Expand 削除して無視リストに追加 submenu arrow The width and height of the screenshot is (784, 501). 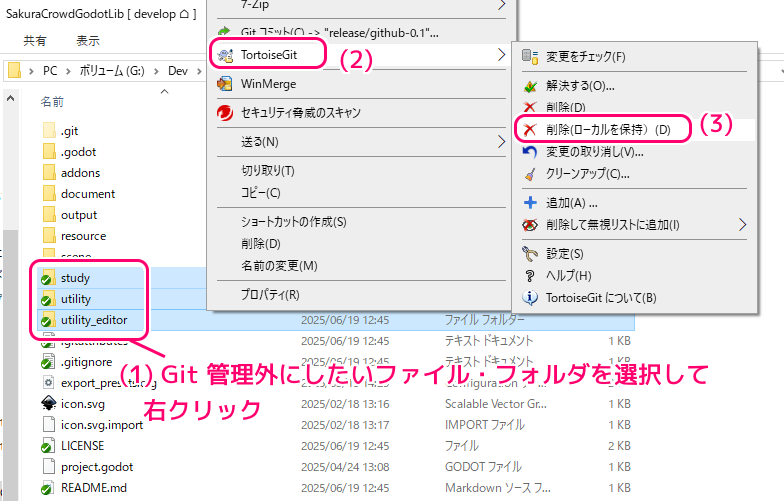tap(742, 225)
